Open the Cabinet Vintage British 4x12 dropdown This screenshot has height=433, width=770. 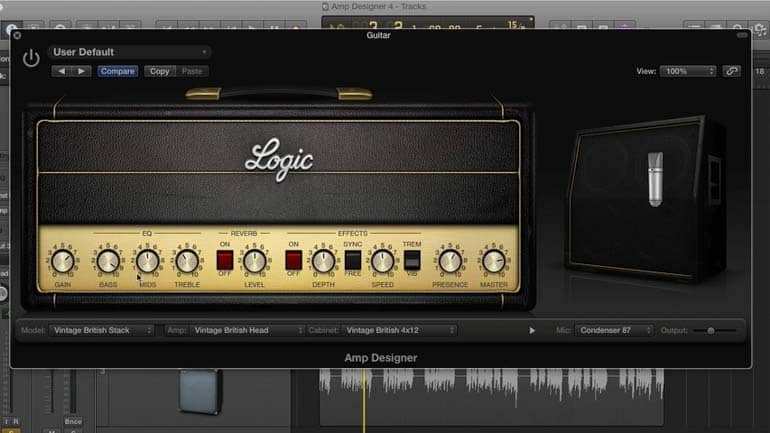(400, 330)
